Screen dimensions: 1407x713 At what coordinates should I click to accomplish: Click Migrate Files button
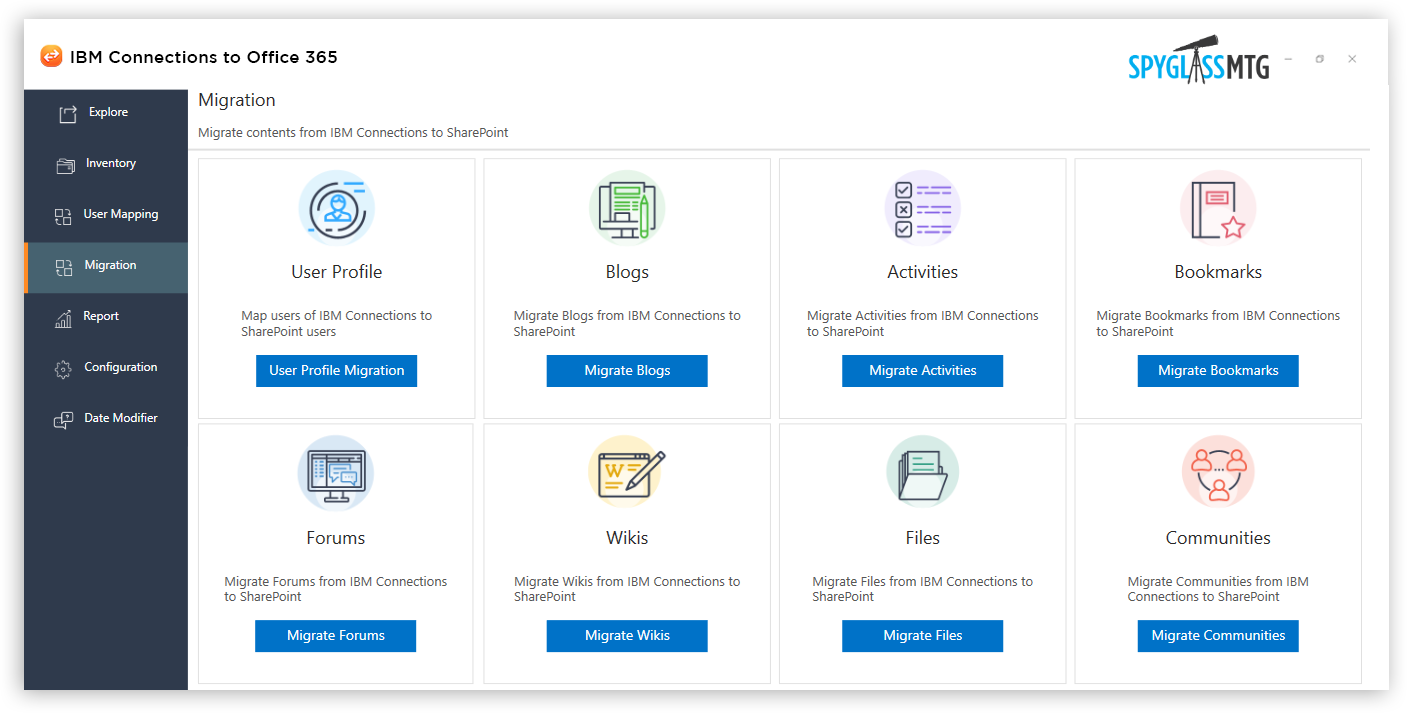pos(922,635)
